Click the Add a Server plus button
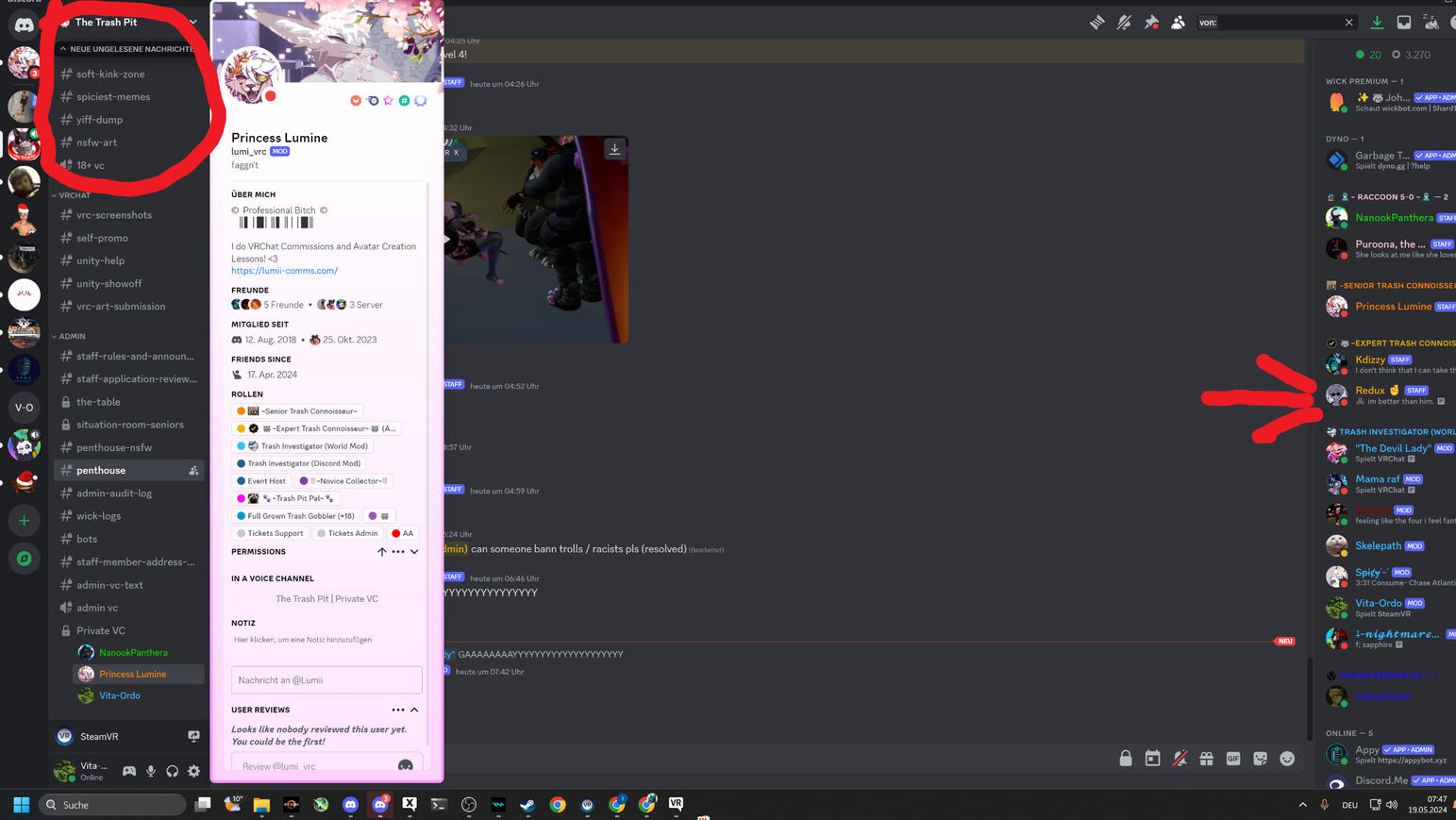The image size is (1456, 820). (24, 520)
